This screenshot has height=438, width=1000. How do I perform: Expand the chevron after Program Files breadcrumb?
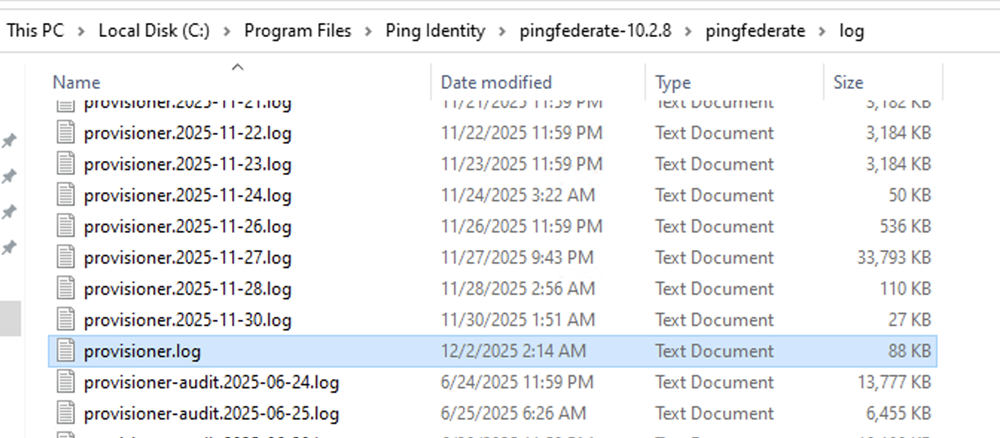[x=368, y=31]
